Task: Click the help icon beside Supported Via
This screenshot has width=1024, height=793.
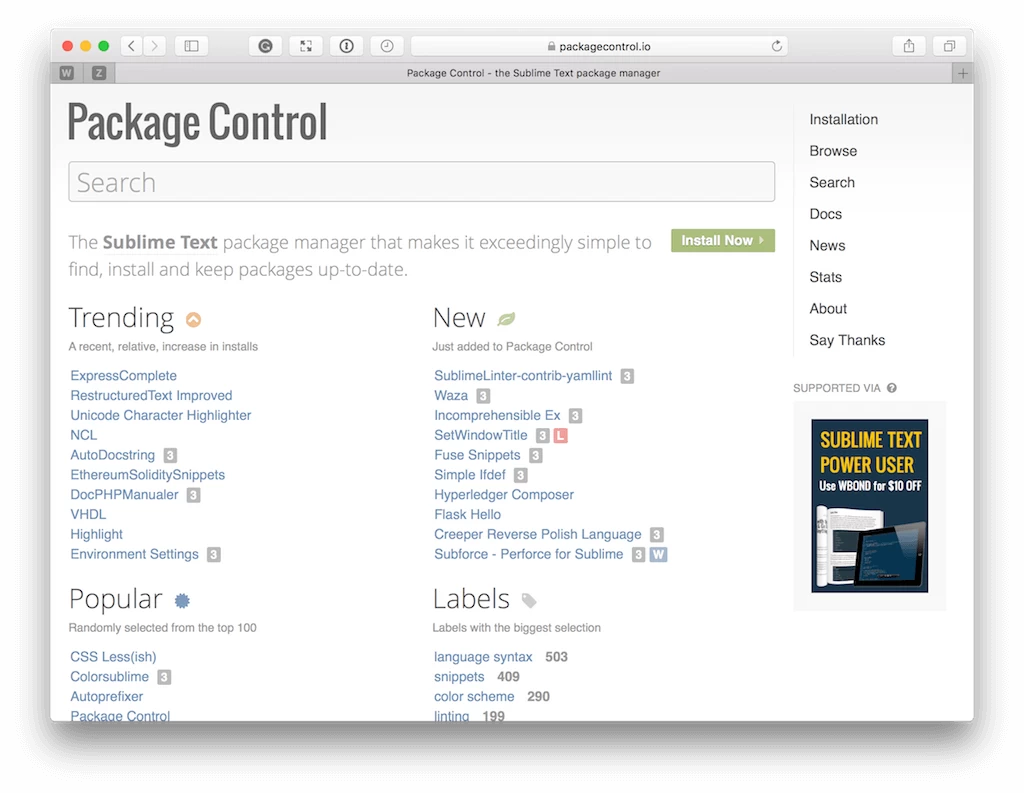Action: pos(891,388)
